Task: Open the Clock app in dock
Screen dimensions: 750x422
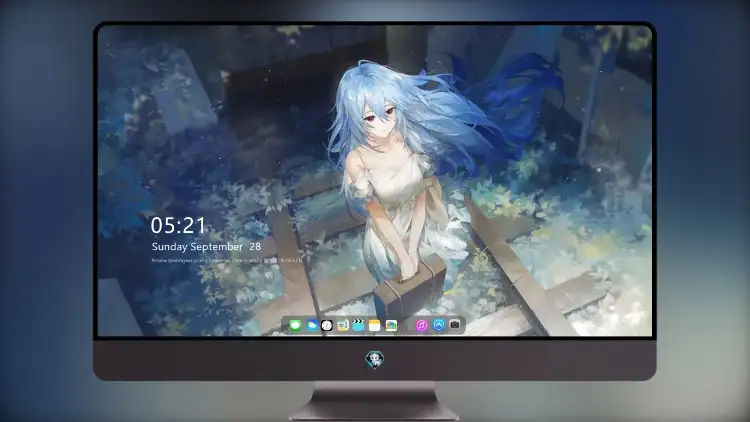Action: point(327,325)
